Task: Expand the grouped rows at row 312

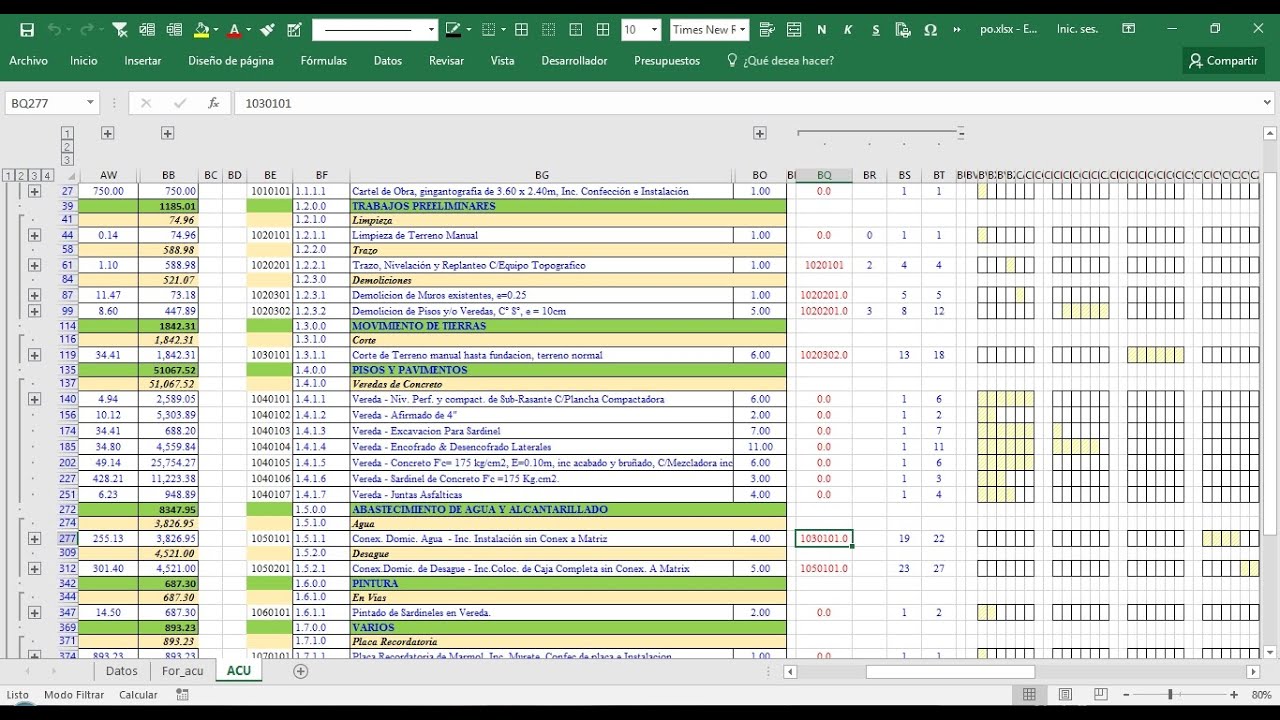Action: [x=34, y=569]
